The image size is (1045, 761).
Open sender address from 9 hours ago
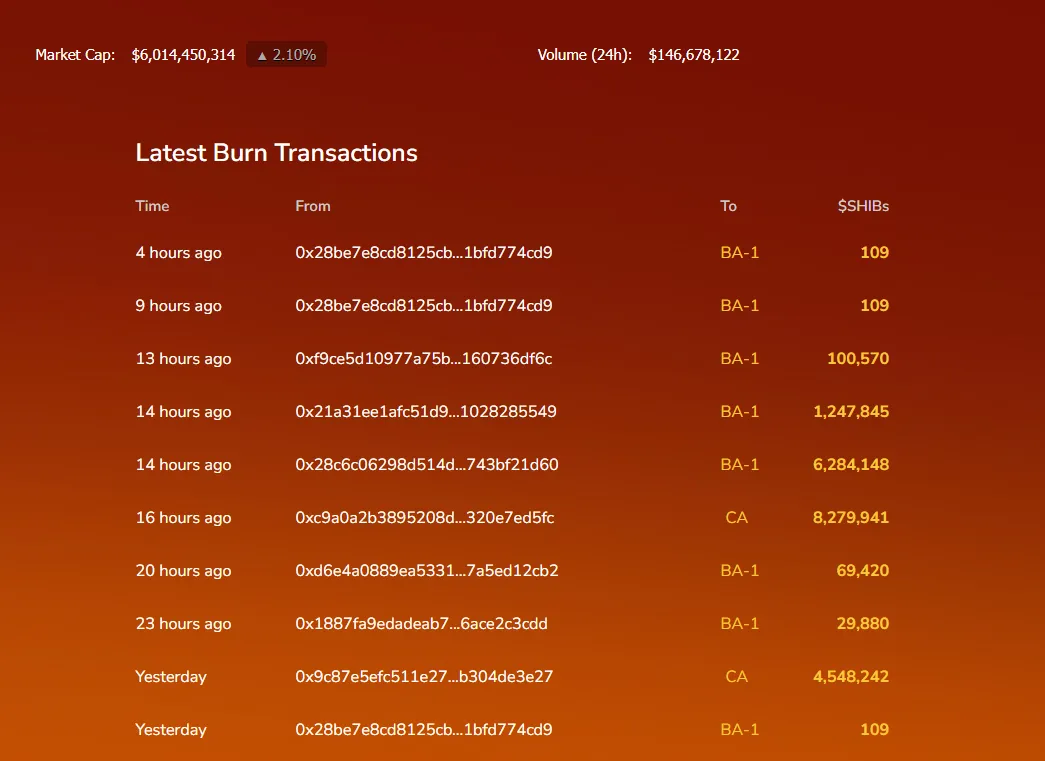pyautogui.click(x=423, y=306)
